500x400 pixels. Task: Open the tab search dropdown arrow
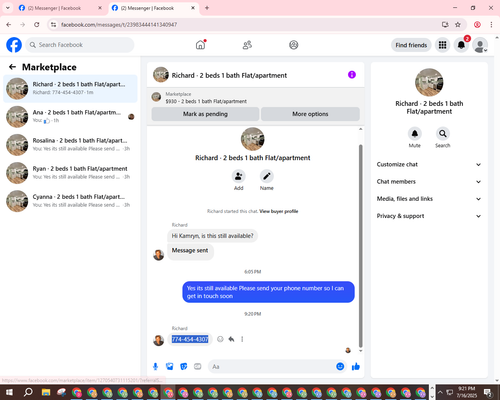click(8, 8)
